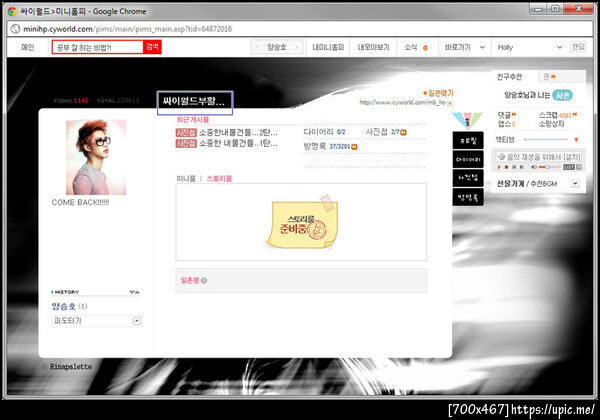Switch to the 미니룸 tab
This screenshot has width=600, height=420.
(x=186, y=179)
